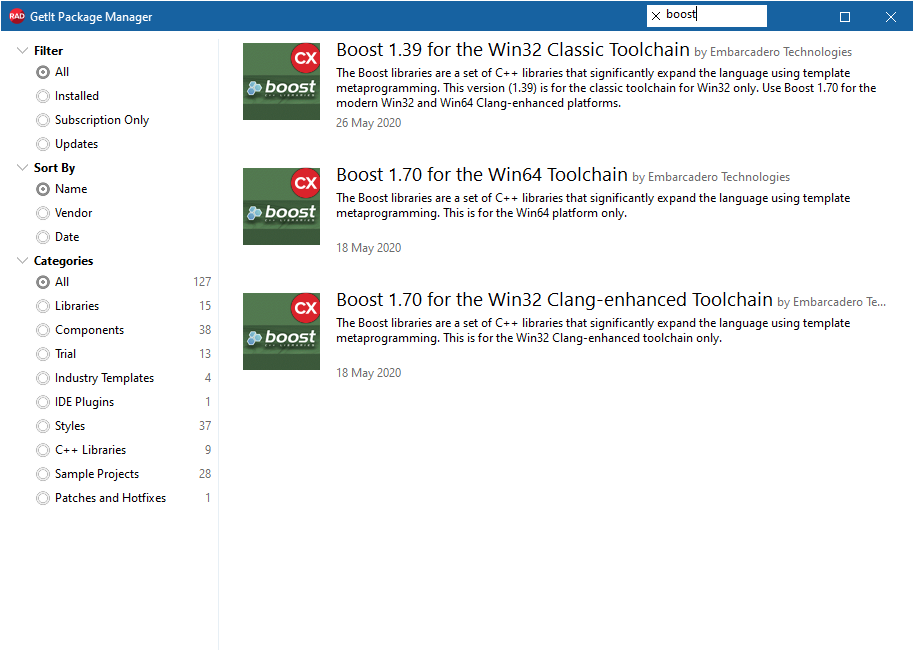Click the RAD Studio logo icon in title bar

tap(17, 16)
